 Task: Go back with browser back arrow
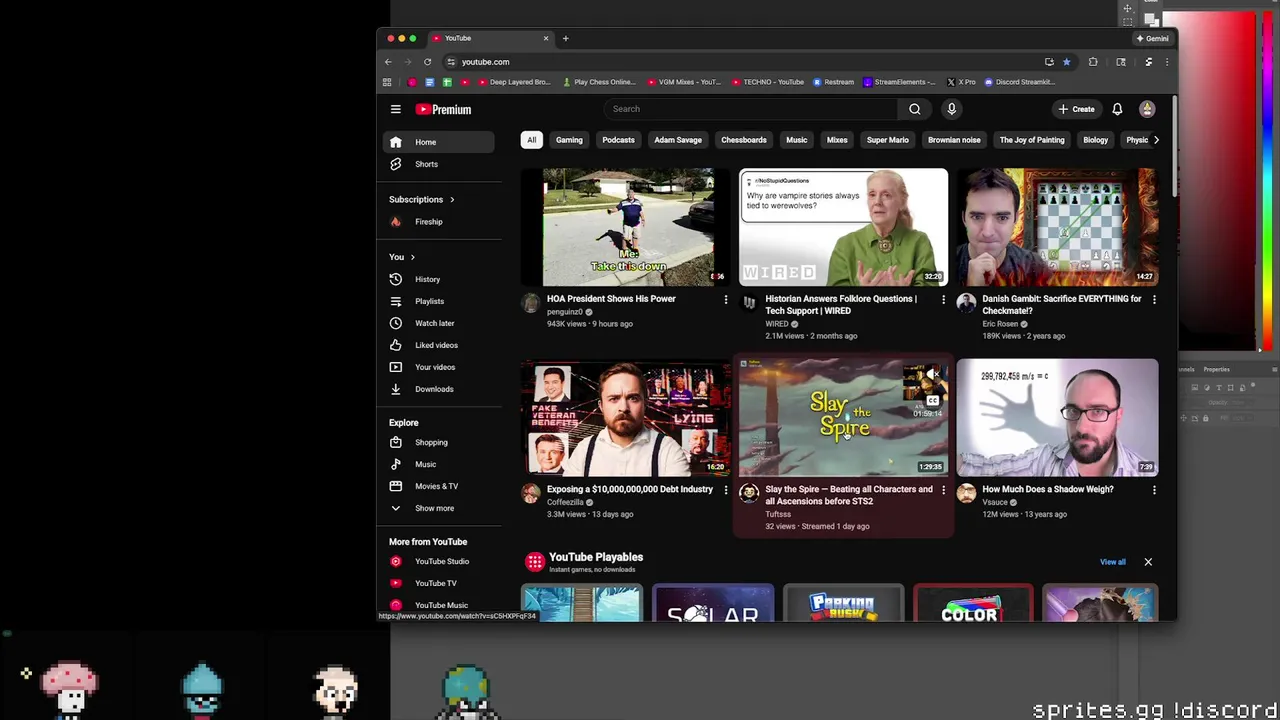click(388, 62)
